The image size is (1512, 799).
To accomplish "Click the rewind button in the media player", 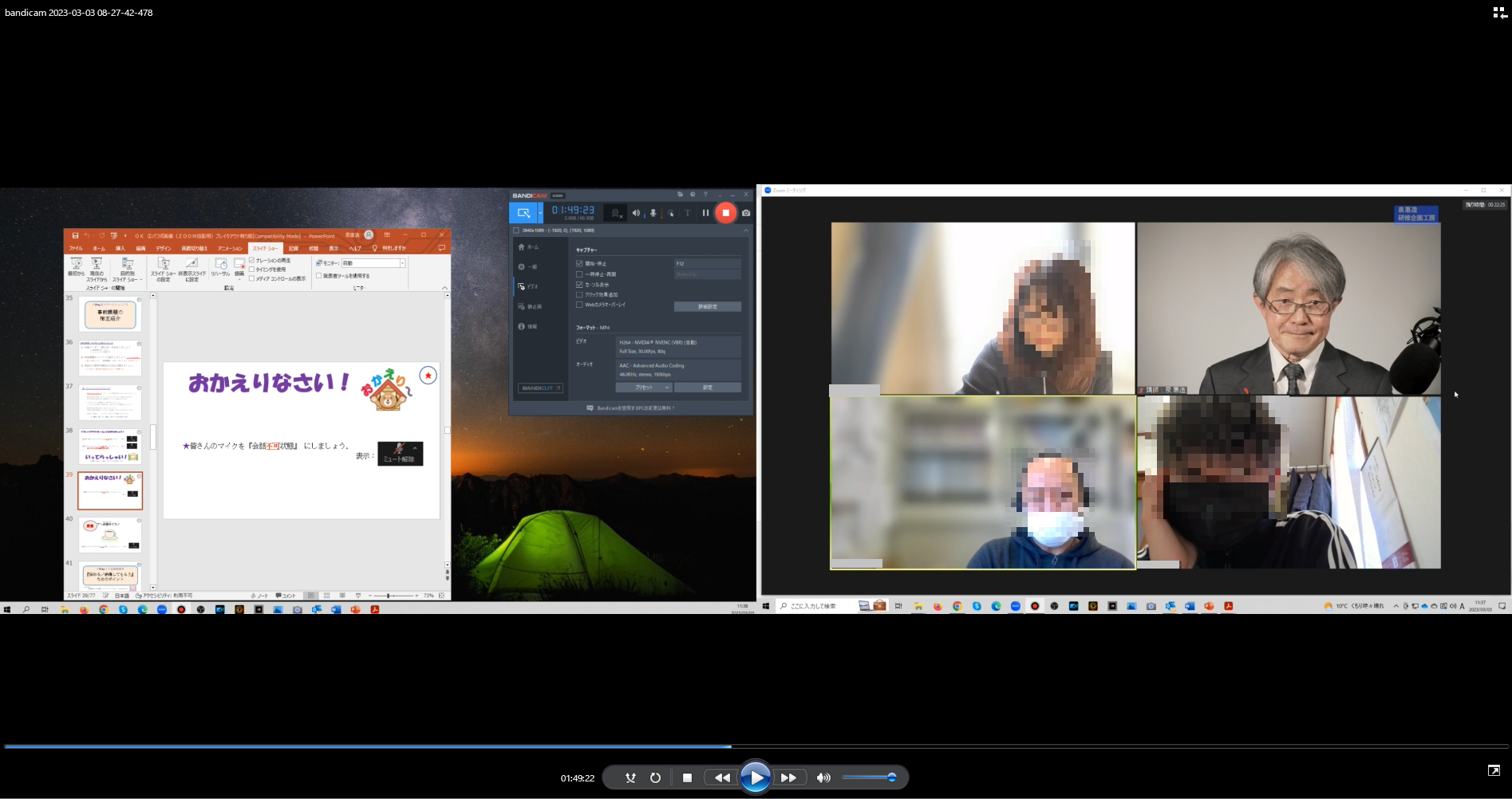I will point(722,777).
